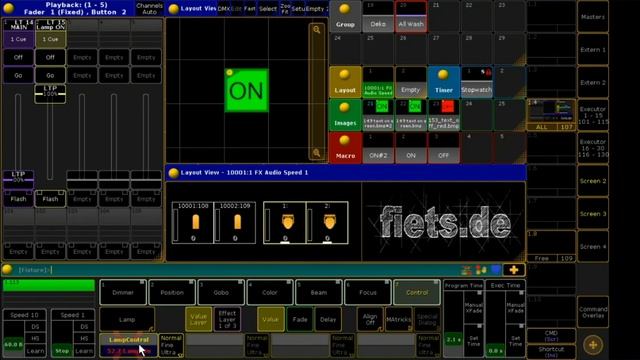Click the green-red icon left of people icon
The image size is (640, 360).
pyautogui.click(x=467, y=269)
